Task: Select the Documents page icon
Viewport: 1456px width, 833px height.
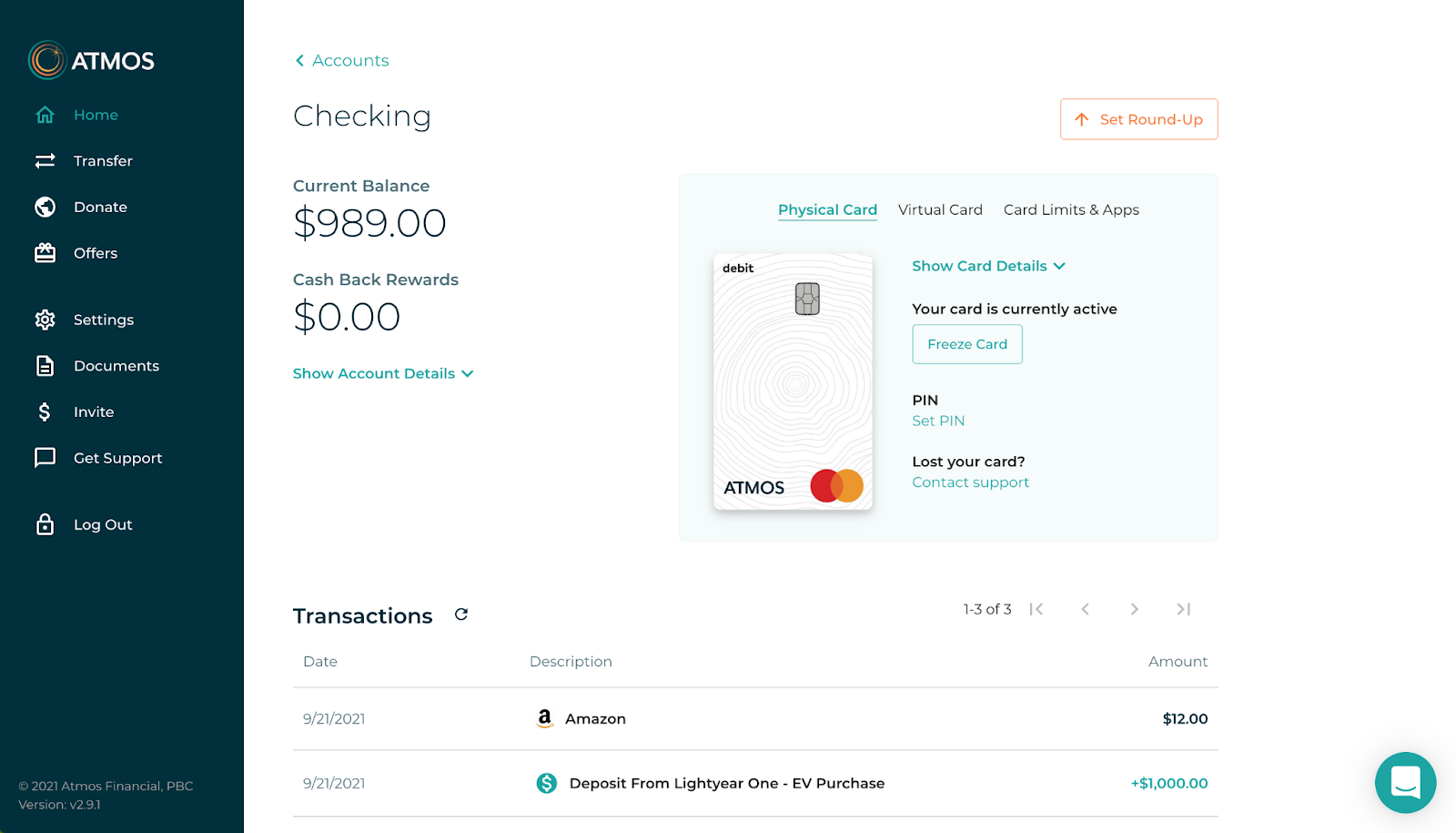Action: 45,365
